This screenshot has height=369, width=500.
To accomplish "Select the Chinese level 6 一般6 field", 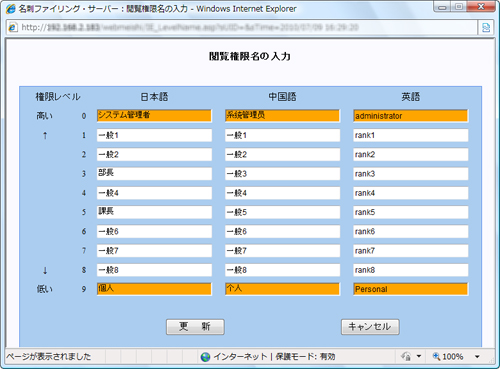I will (x=282, y=231).
